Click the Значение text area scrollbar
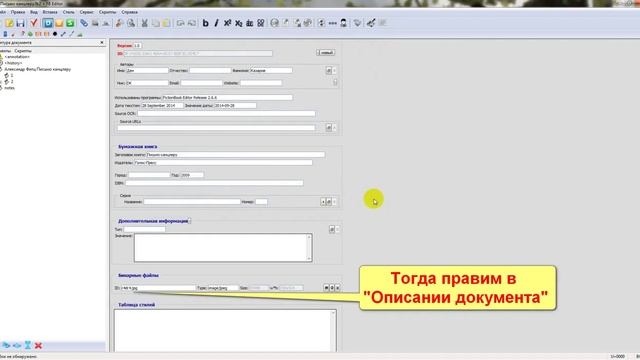640x360 pixels. pyautogui.click(x=309, y=248)
